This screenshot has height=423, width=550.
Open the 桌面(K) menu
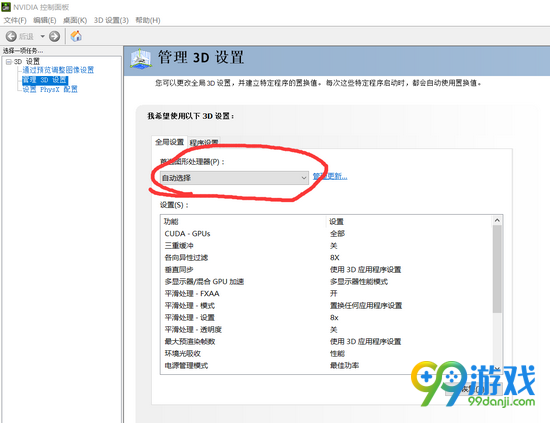[75, 20]
